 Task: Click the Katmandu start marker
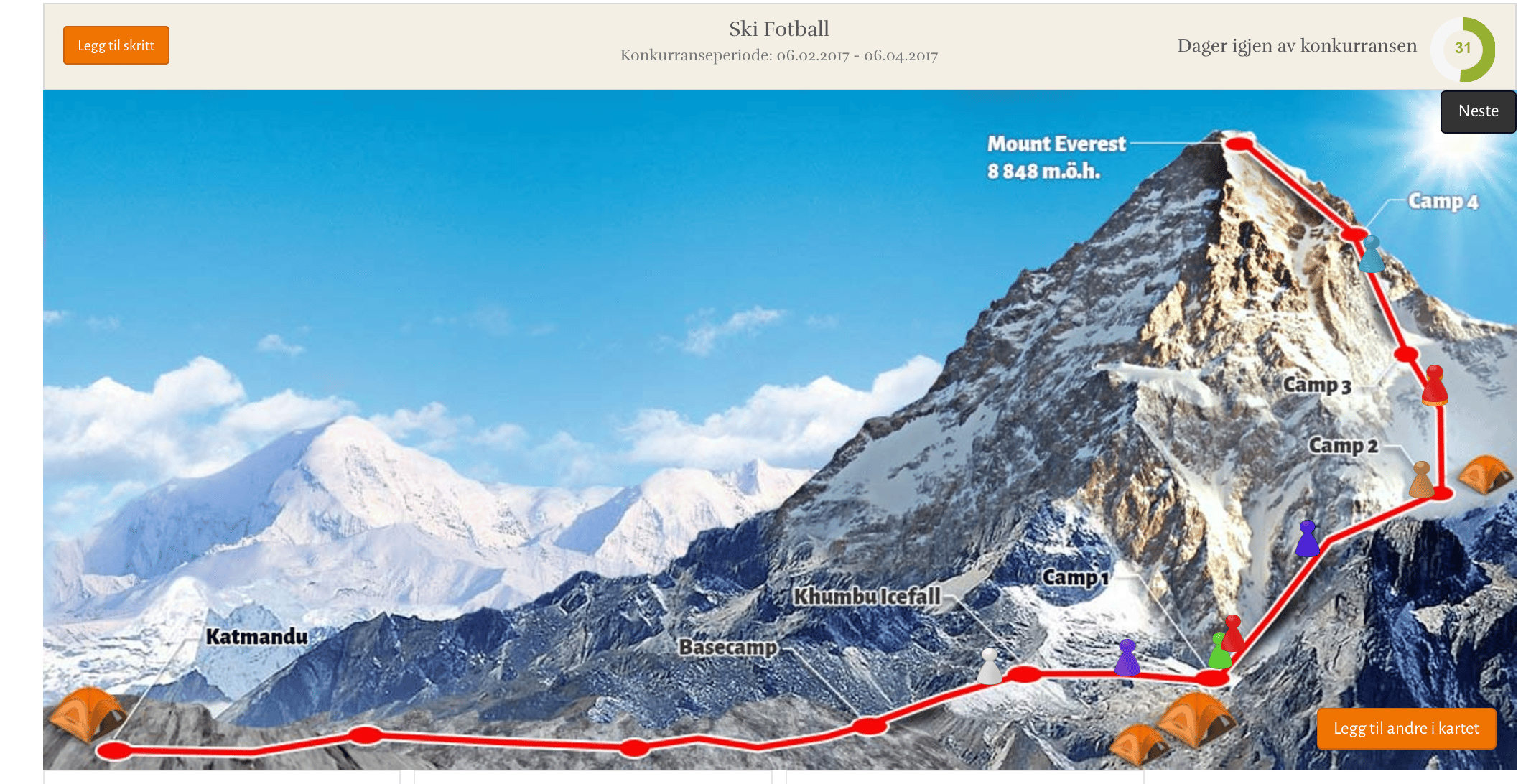point(114,751)
